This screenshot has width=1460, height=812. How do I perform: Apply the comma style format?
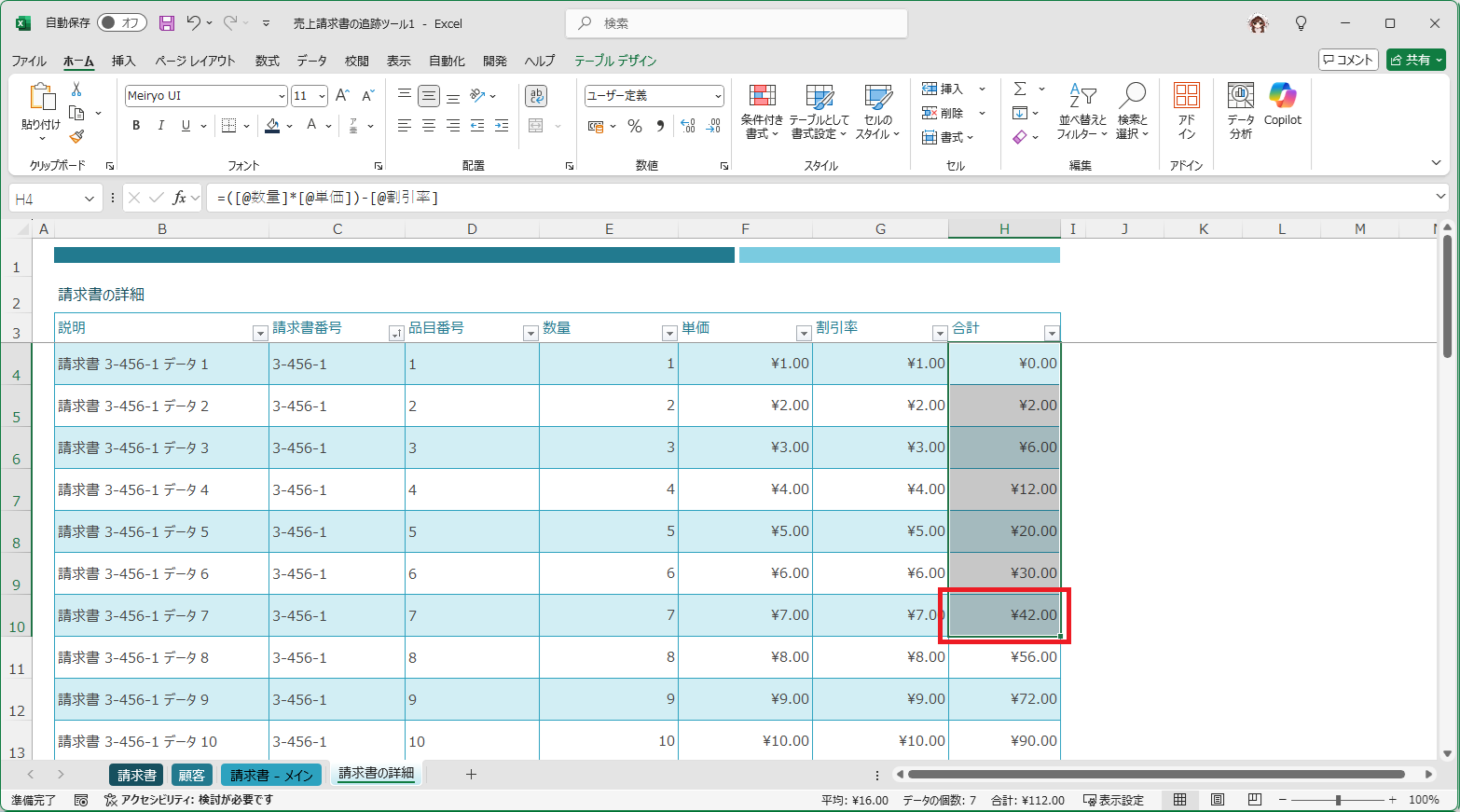[x=660, y=126]
